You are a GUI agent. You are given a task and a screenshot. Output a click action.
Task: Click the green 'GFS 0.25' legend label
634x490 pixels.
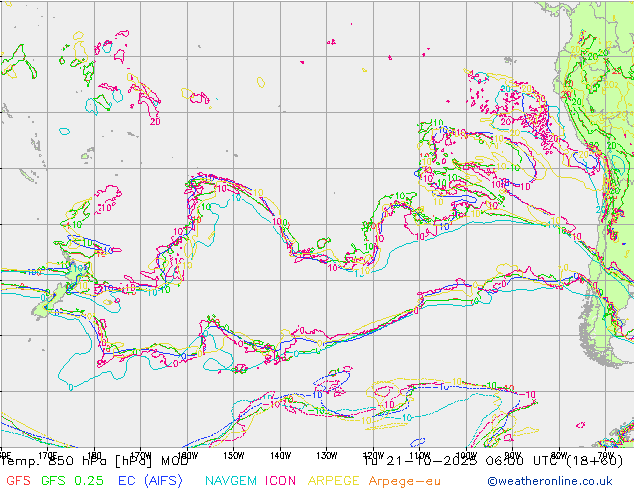tap(72, 481)
